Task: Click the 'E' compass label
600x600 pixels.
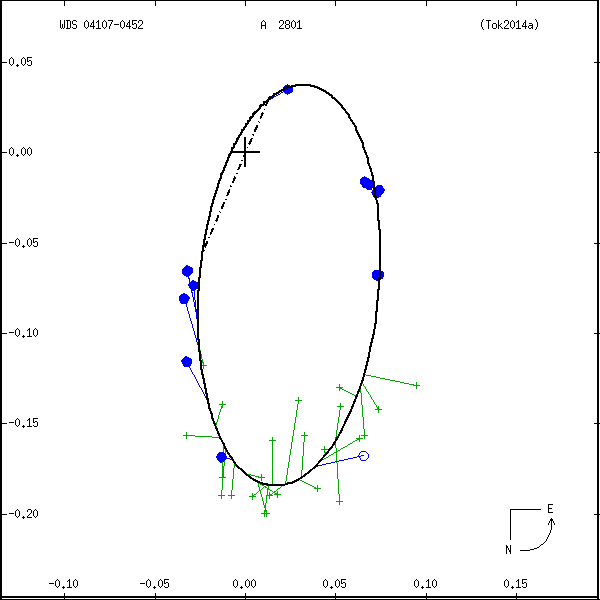Action: 550,509
